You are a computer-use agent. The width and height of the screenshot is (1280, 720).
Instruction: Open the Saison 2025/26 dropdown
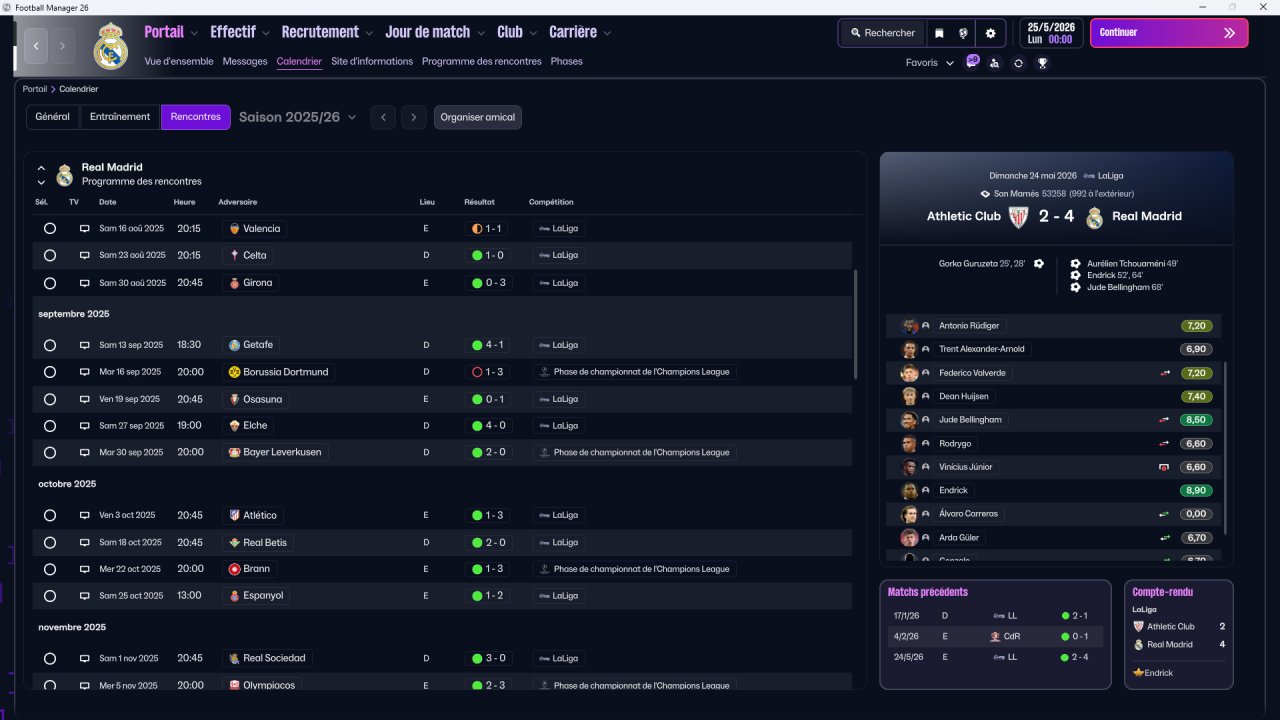click(297, 117)
